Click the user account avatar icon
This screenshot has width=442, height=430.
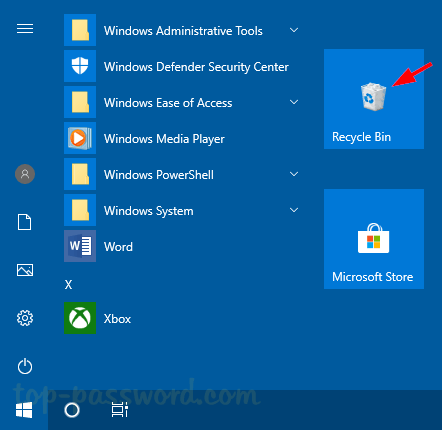(25, 174)
